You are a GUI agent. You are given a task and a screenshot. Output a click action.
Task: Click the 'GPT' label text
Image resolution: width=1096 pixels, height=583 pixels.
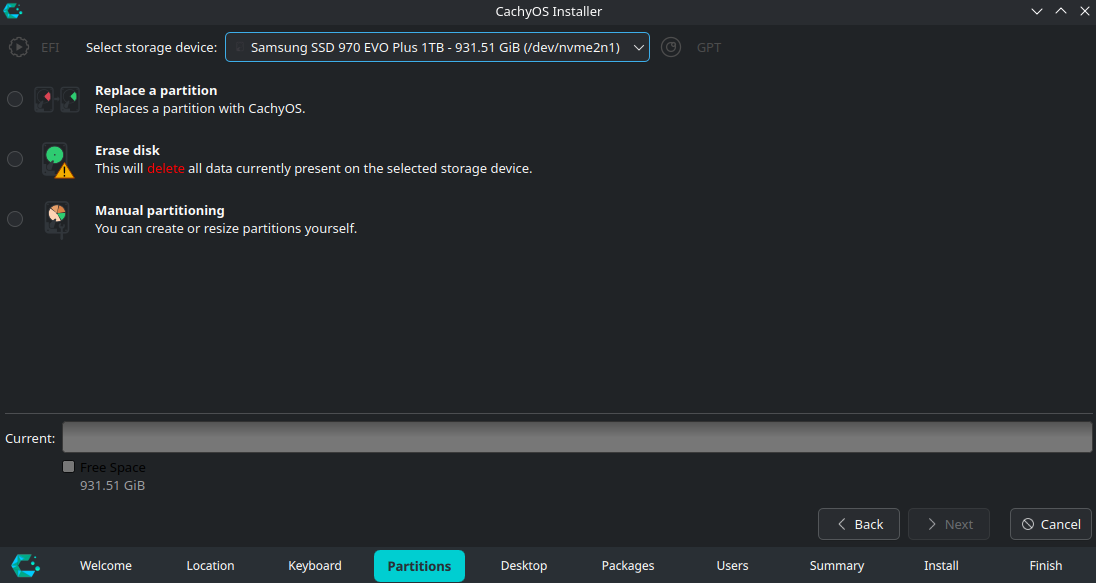pyautogui.click(x=709, y=48)
